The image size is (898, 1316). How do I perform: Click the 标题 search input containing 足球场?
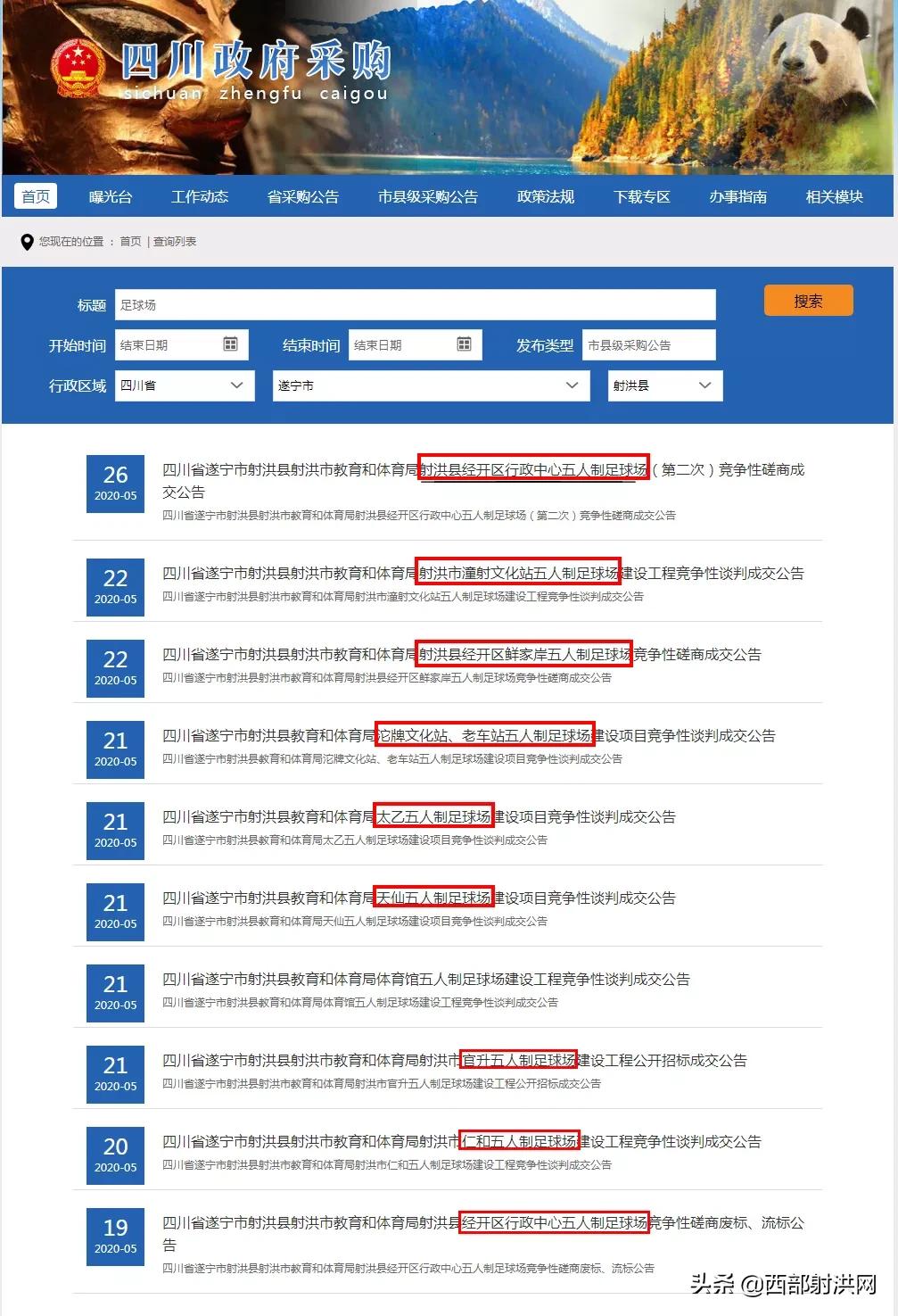[x=415, y=303]
